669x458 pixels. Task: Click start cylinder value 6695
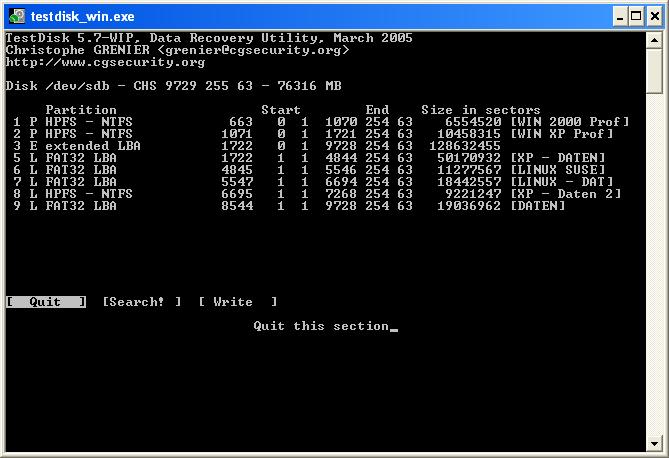click(x=237, y=194)
